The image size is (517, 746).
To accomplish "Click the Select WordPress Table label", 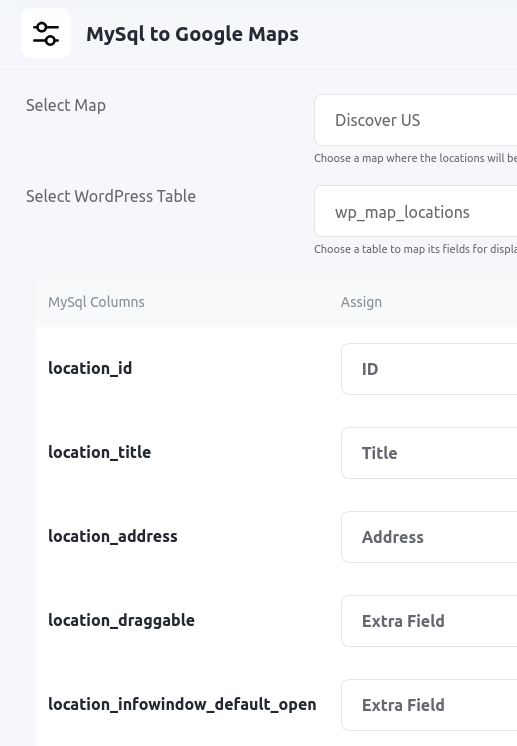I will (111, 196).
